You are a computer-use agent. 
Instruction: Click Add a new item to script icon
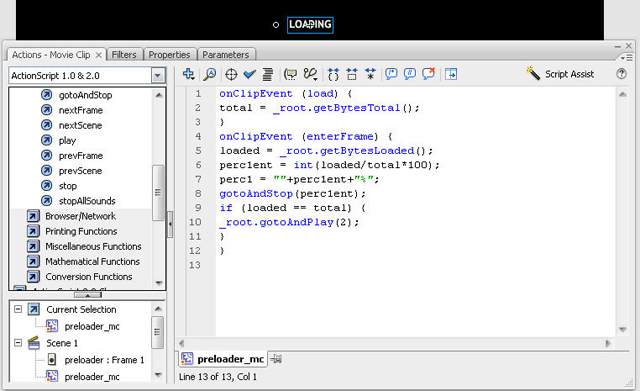pos(189,74)
